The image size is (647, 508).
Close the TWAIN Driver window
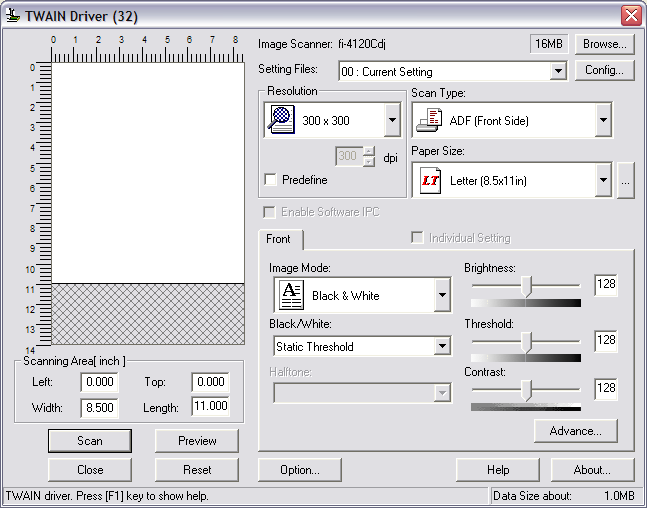point(631,16)
